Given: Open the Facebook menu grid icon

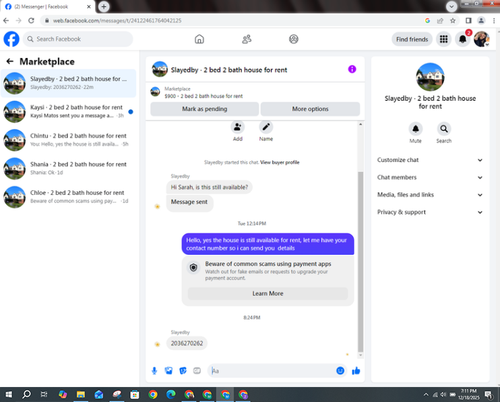Looking at the screenshot, I should tap(444, 39).
